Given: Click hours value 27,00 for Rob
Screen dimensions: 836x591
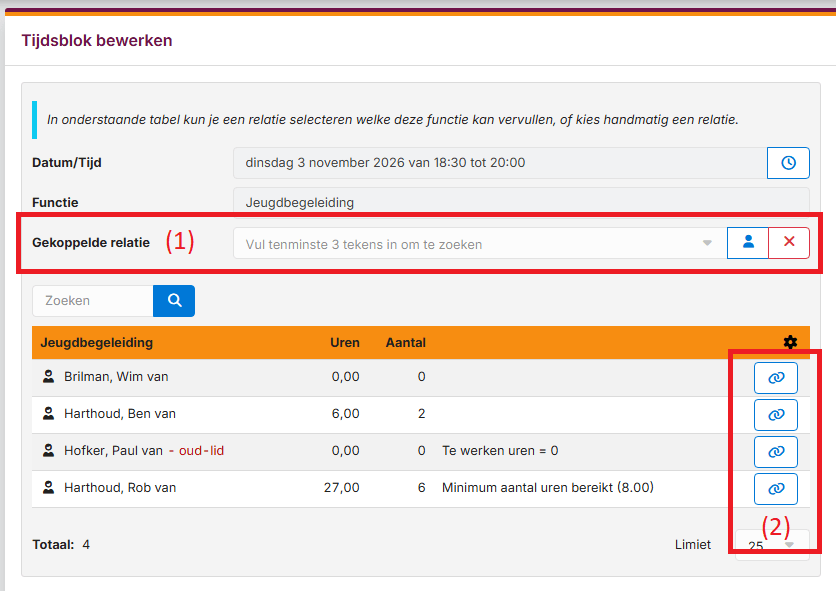Looking at the screenshot, I should click(342, 488).
